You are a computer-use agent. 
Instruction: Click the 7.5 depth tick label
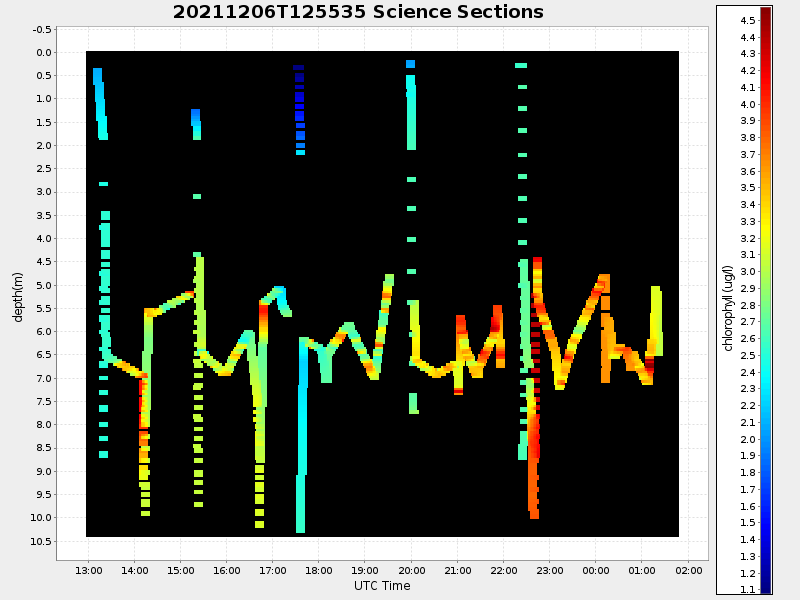click(x=44, y=402)
